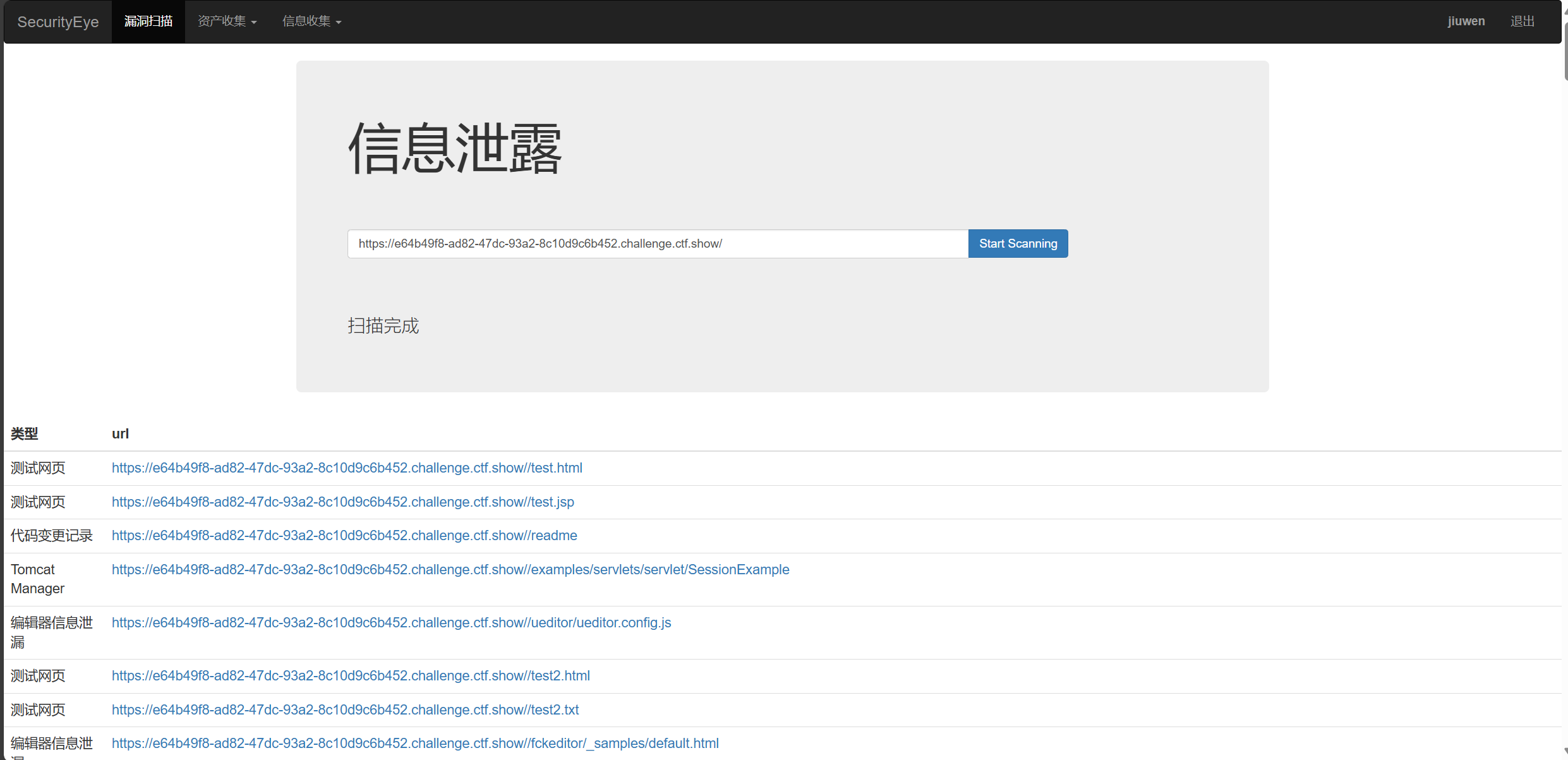This screenshot has height=760, width=1568.
Task: Open the fckeditor default.html link
Action: click(x=415, y=744)
